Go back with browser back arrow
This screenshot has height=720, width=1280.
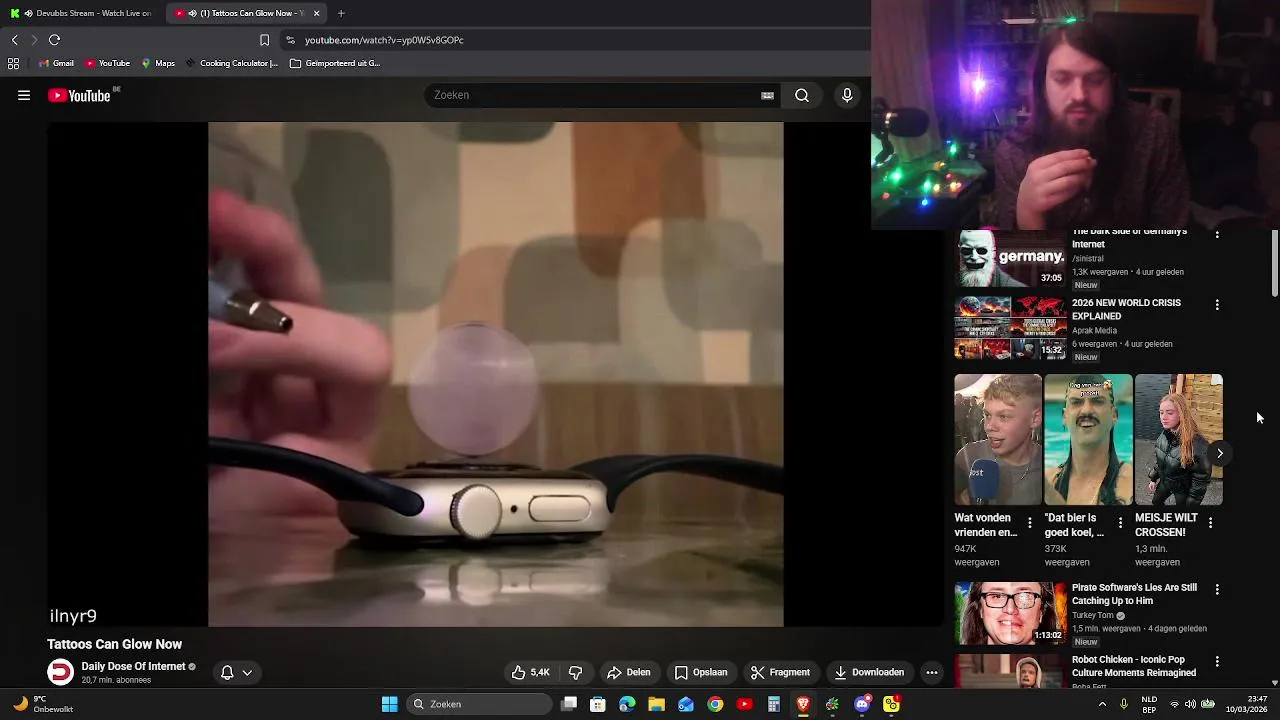click(14, 40)
